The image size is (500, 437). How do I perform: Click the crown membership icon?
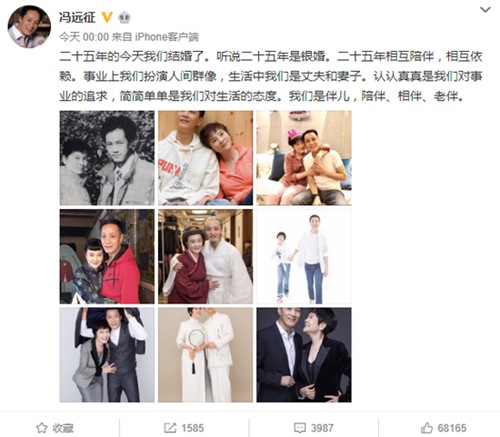124,17
